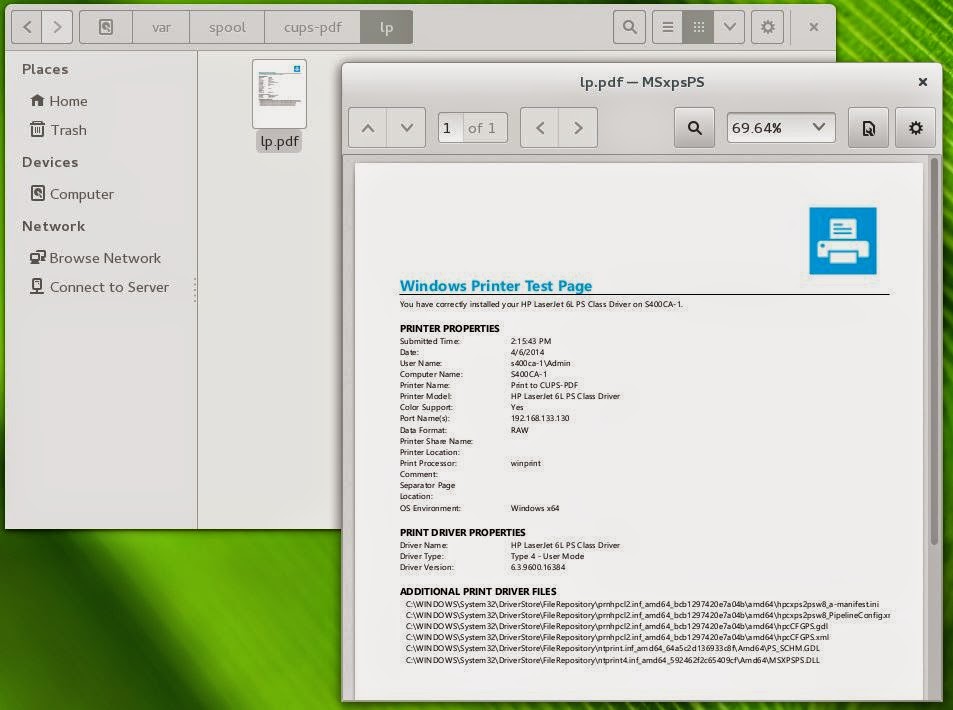The height and width of the screenshot is (710, 953).
Task: Close the file manager window
Action: tap(814, 27)
